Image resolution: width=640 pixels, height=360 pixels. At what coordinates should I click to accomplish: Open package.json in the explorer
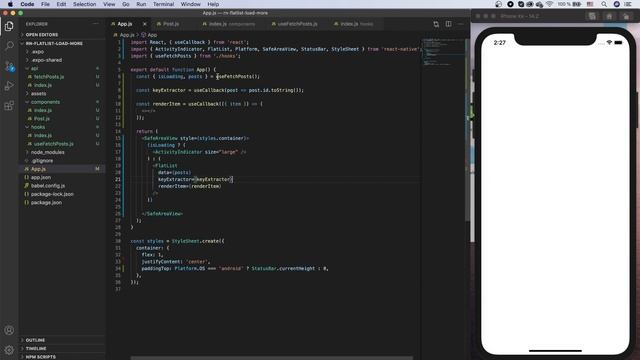pos(62,202)
